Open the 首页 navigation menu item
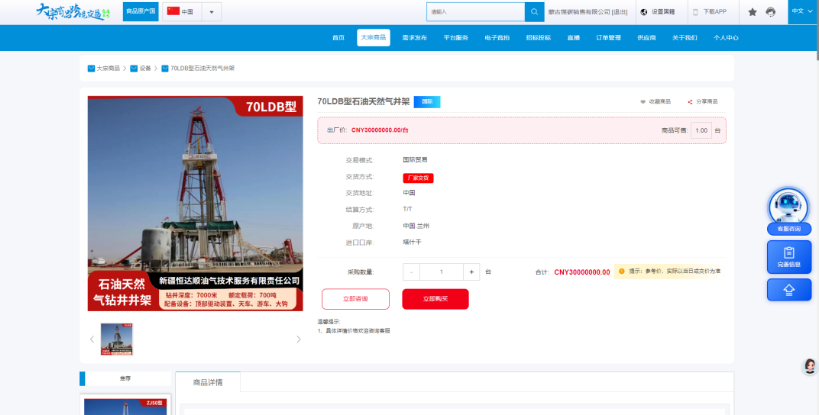The width and height of the screenshot is (819, 415). coord(338,38)
